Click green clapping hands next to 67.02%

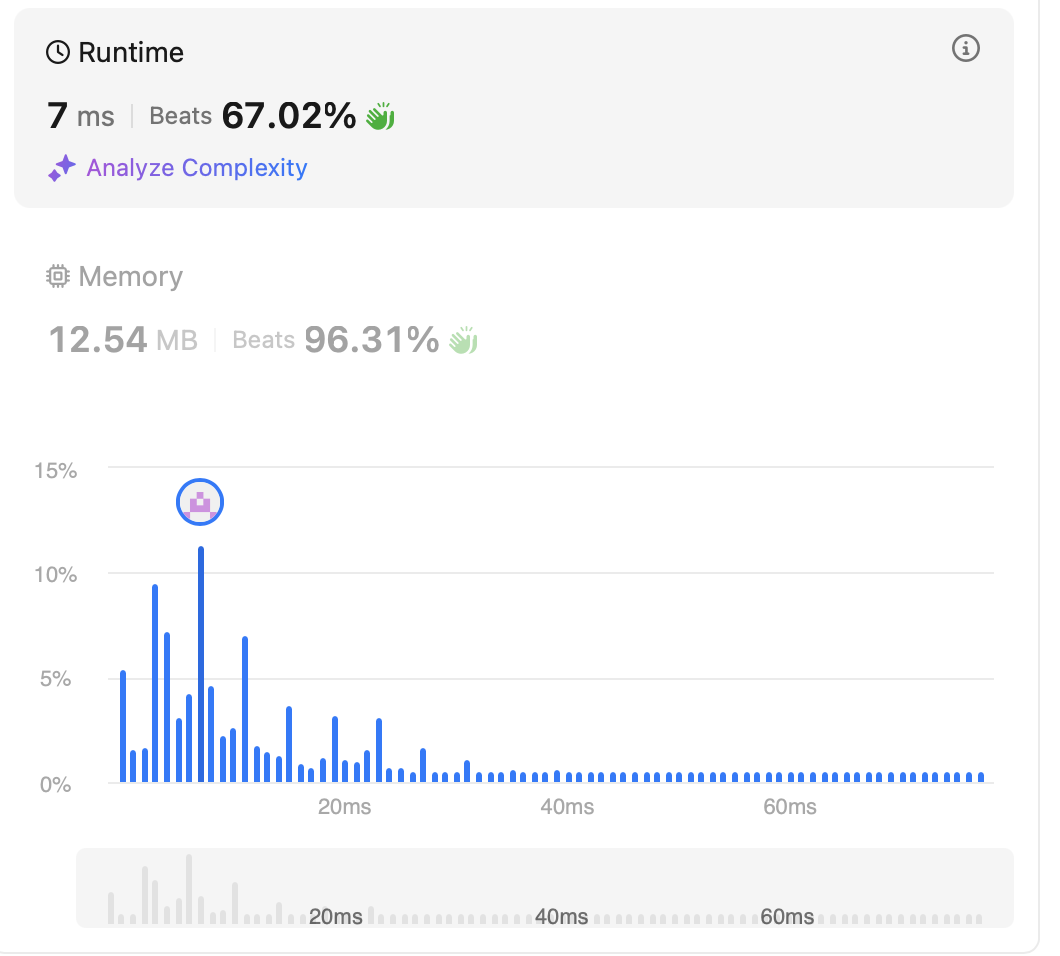[380, 117]
